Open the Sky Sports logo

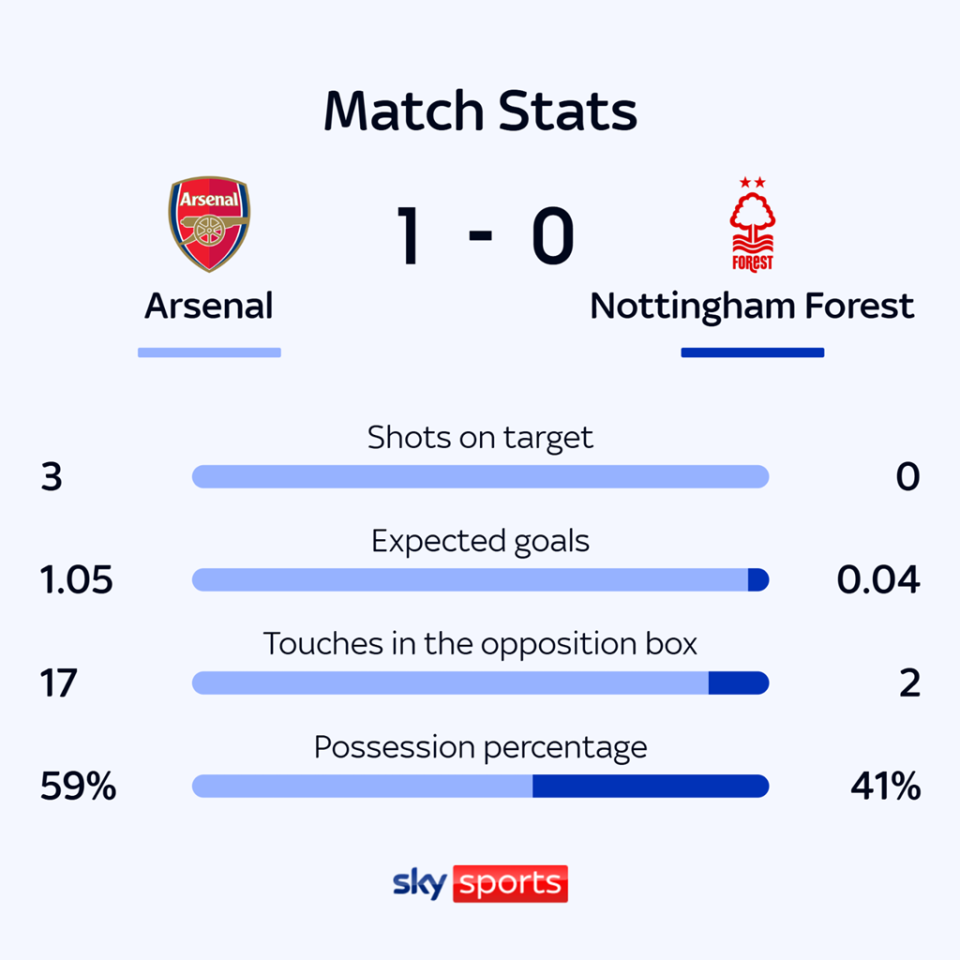480,884
